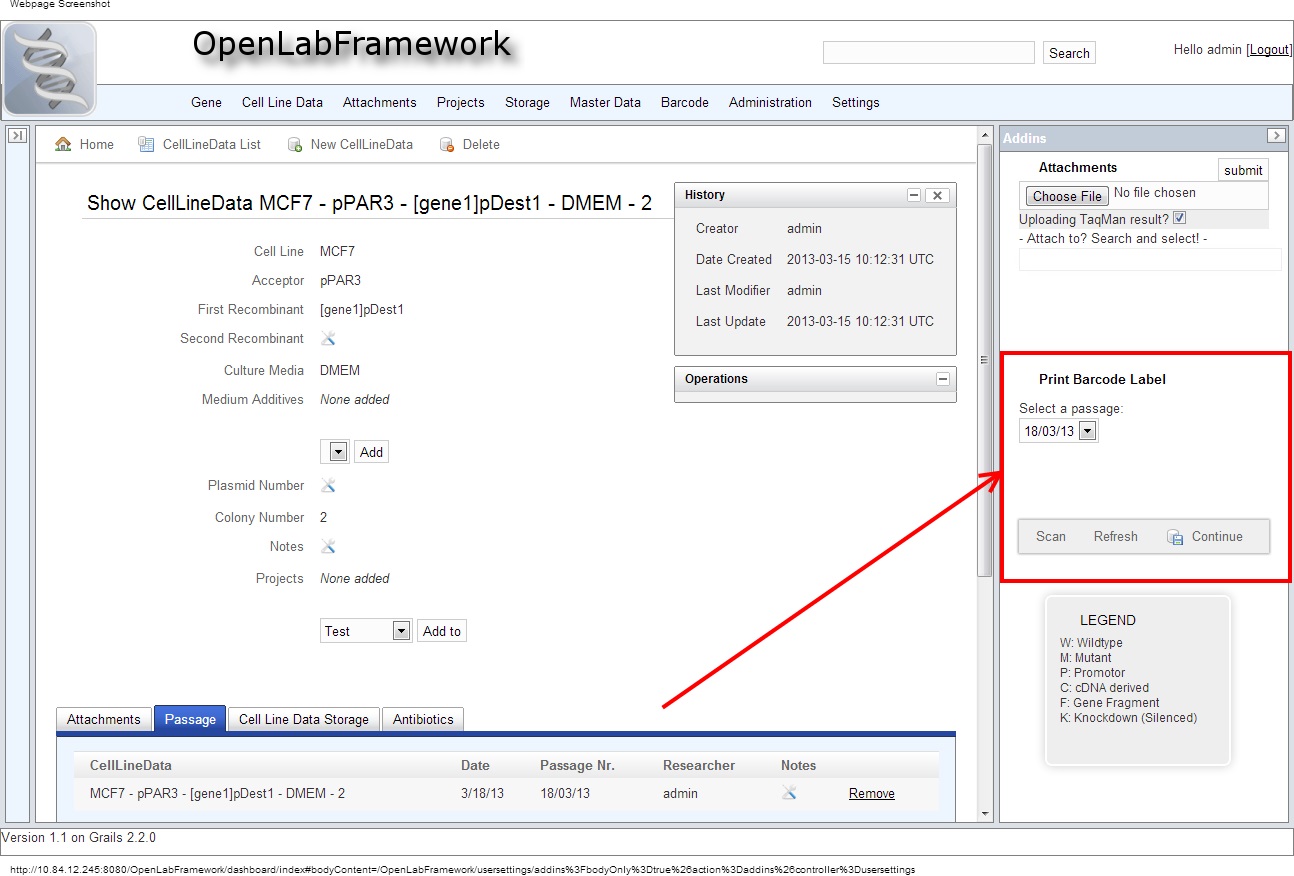This screenshot has width=1294, height=876.
Task: Click the edit icon beside Notes field
Action: coord(328,547)
